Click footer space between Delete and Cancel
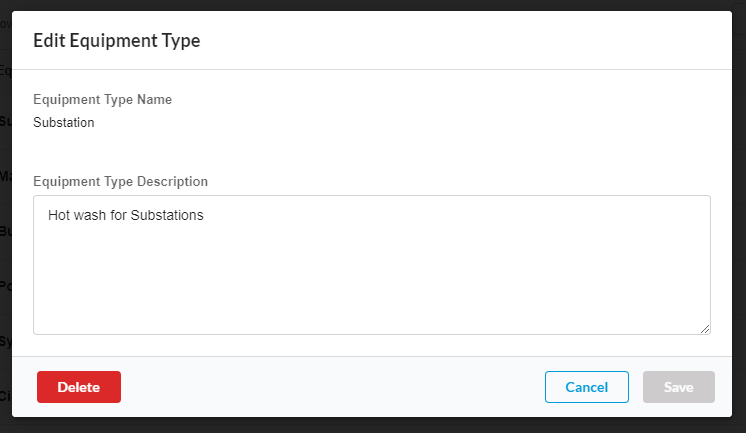The image size is (746, 433). pyautogui.click(x=330, y=387)
